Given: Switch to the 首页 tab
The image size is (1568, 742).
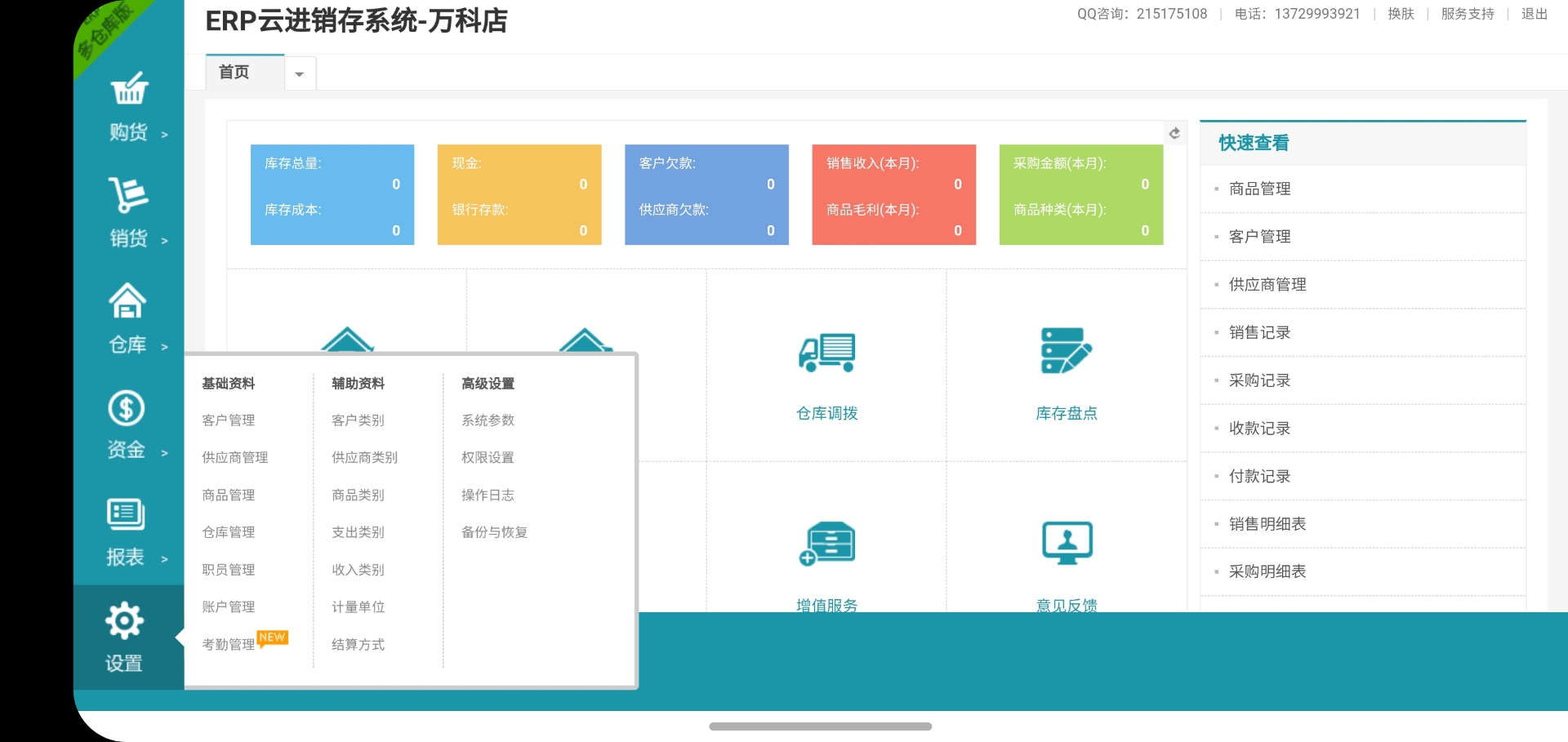Looking at the screenshot, I should [235, 73].
